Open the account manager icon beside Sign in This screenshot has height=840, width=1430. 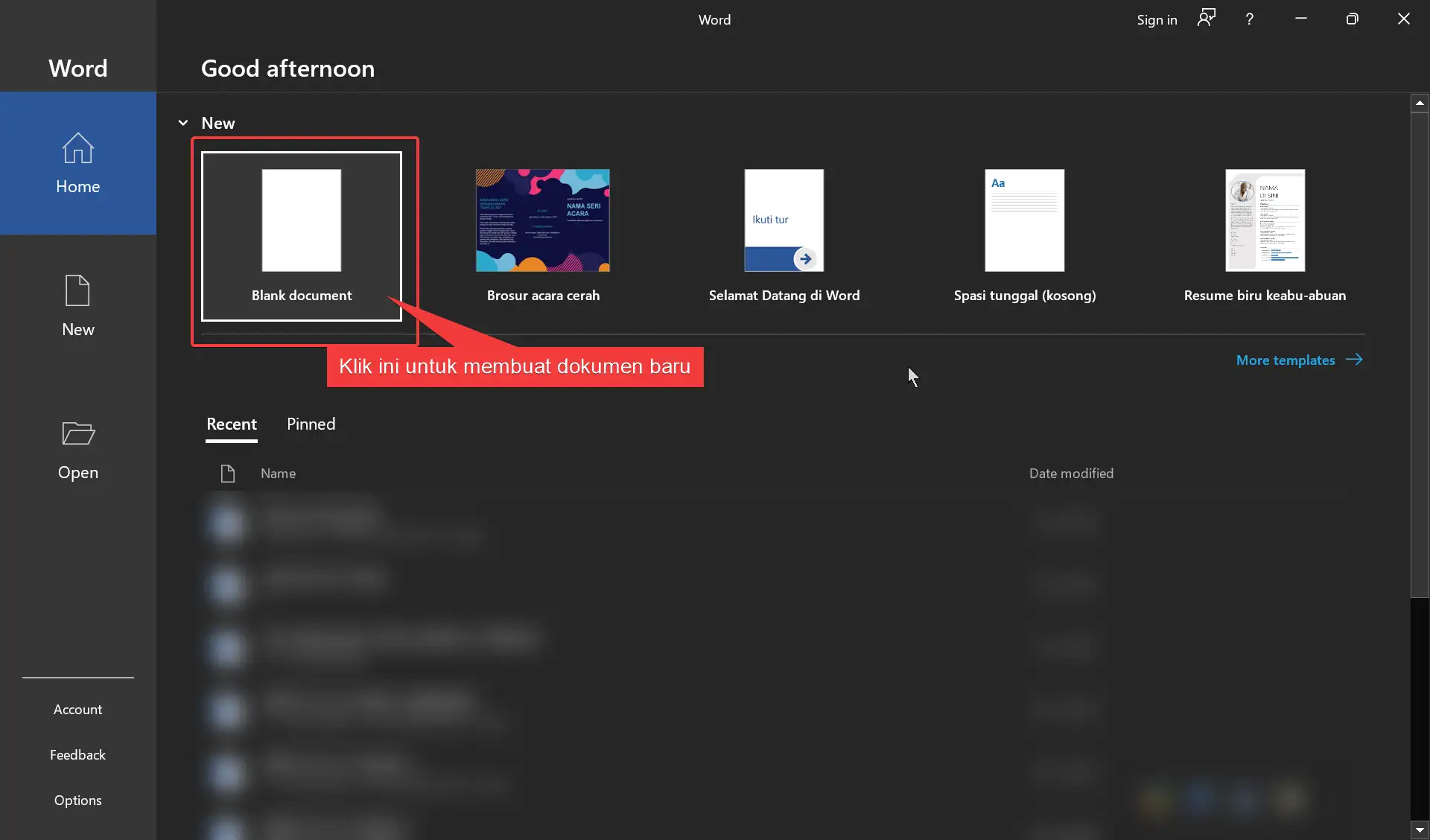click(x=1206, y=19)
